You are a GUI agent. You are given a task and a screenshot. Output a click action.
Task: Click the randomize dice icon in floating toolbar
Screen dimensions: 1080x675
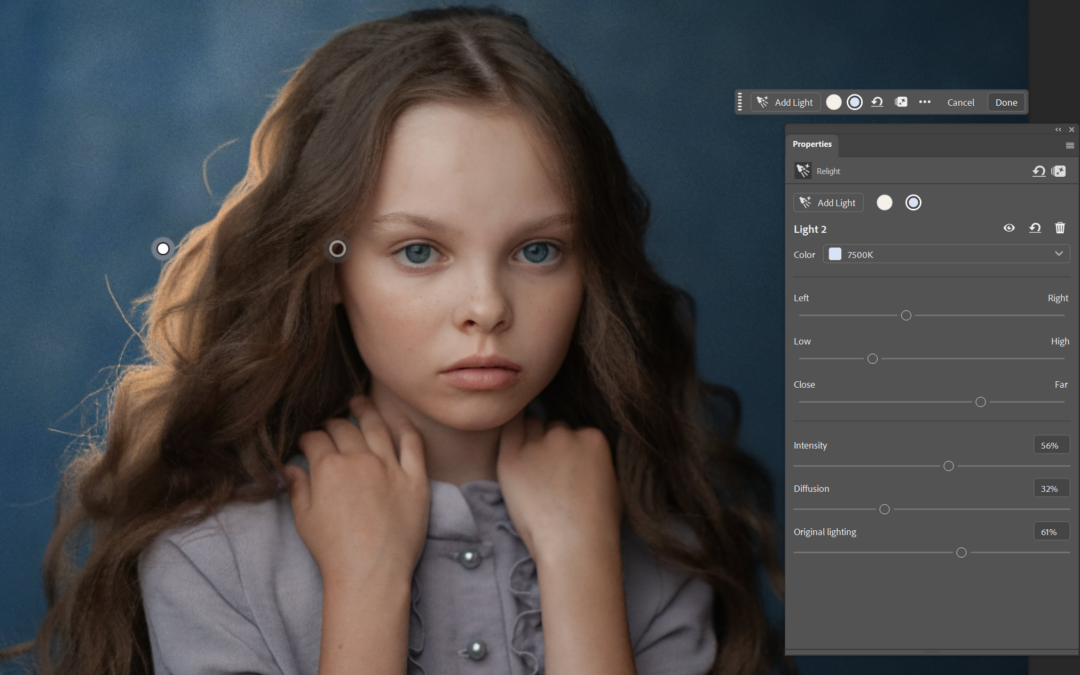pos(901,102)
